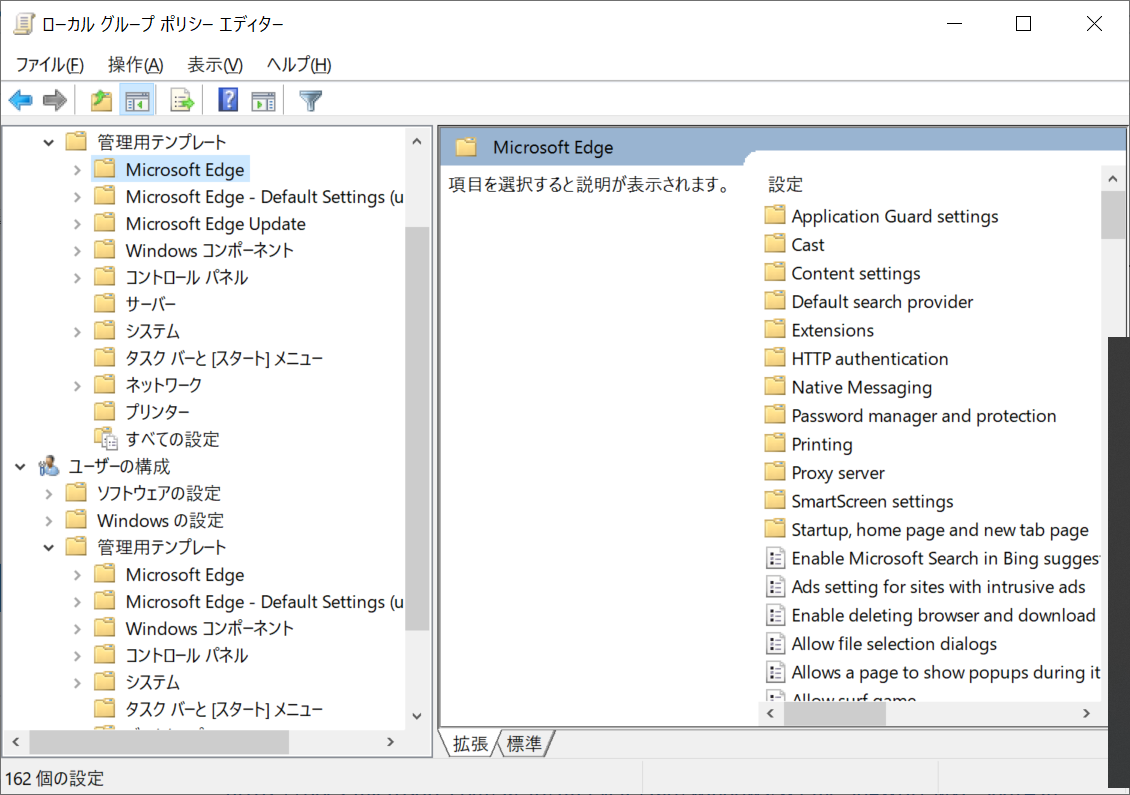Click the Enable deleting browser policy icon
This screenshot has width=1130, height=795.
(775, 615)
